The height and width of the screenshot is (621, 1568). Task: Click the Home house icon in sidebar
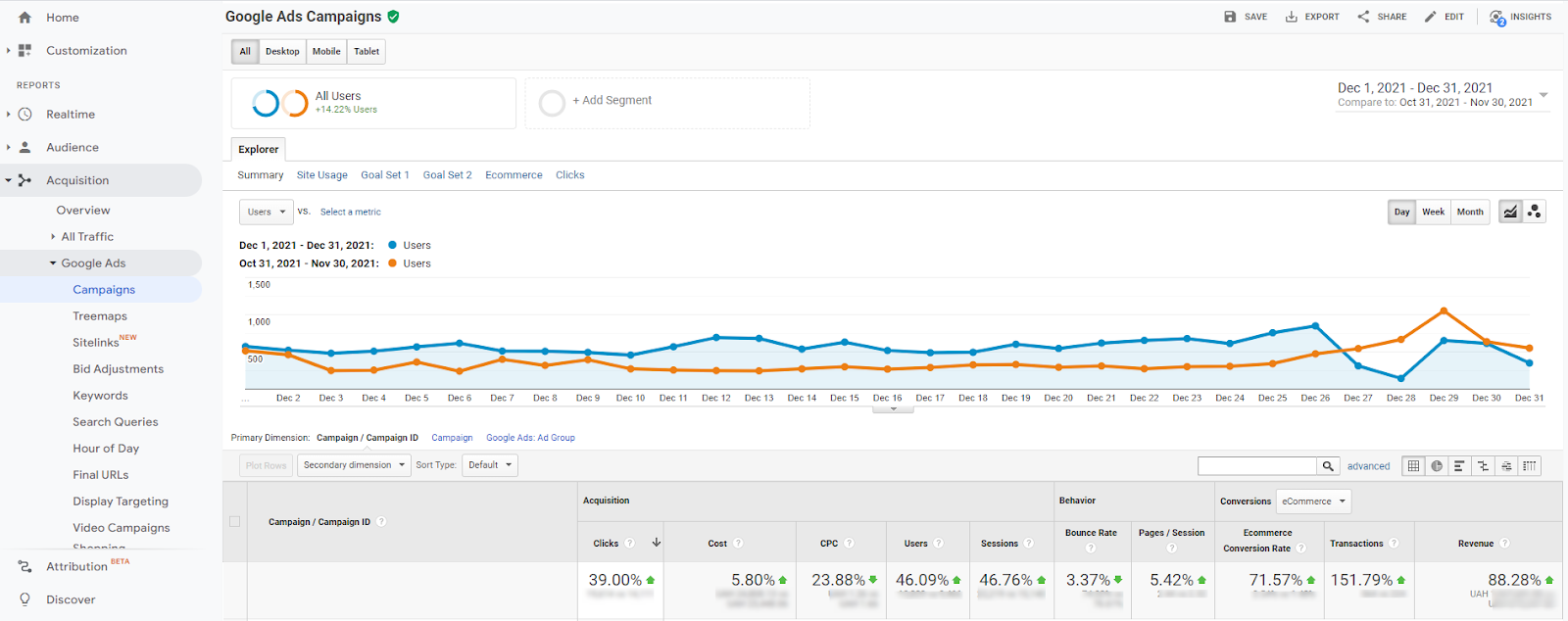coord(24,18)
